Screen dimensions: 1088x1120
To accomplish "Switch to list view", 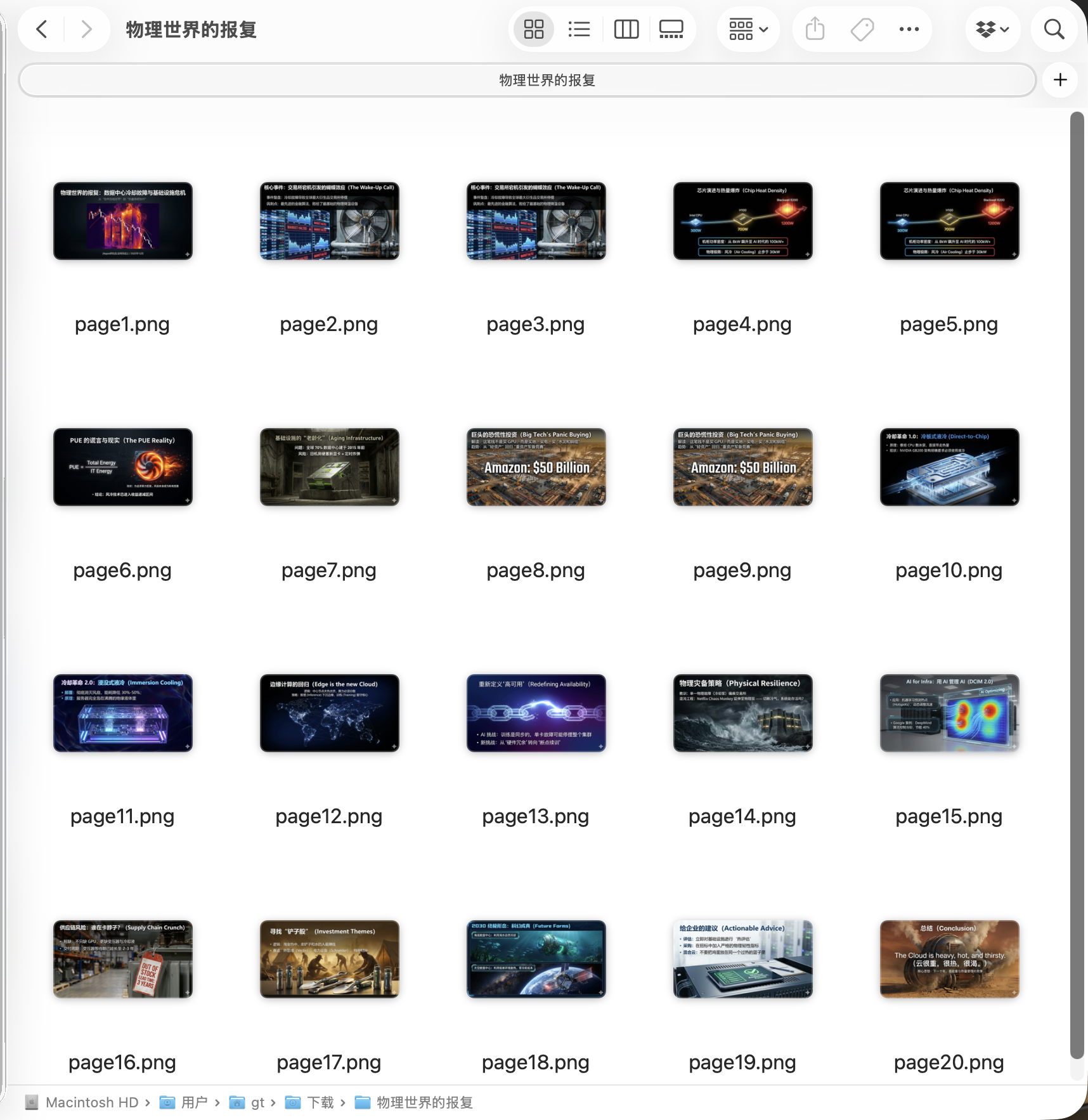I will (579, 29).
